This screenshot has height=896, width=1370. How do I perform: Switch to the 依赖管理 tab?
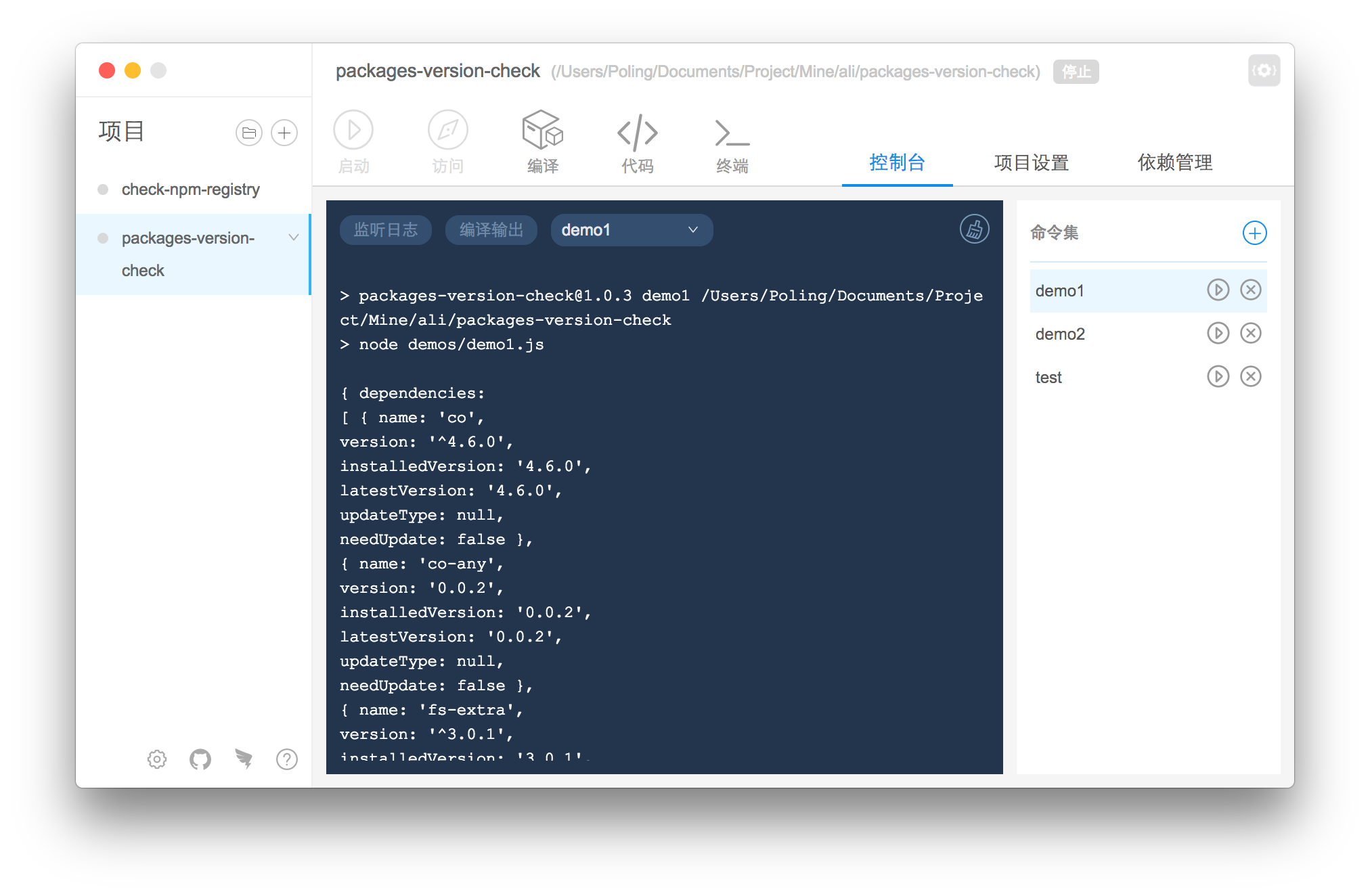[1174, 162]
